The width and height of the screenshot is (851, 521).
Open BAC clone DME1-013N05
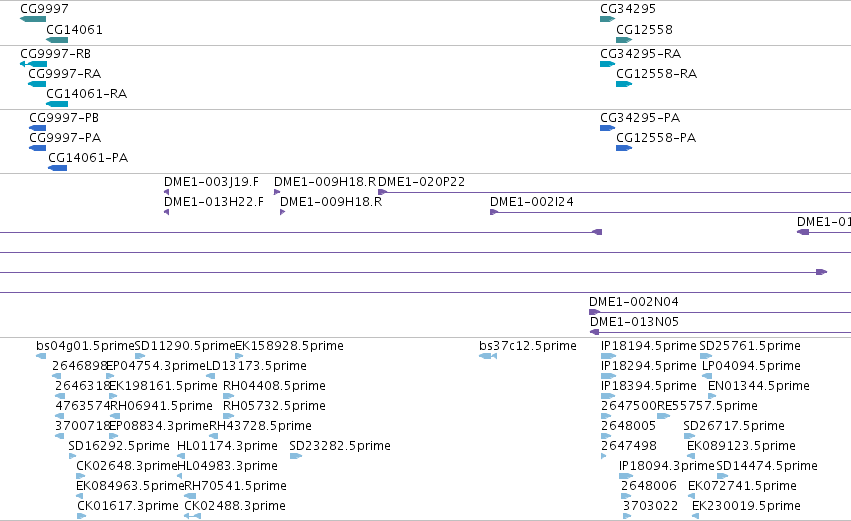tap(634, 322)
